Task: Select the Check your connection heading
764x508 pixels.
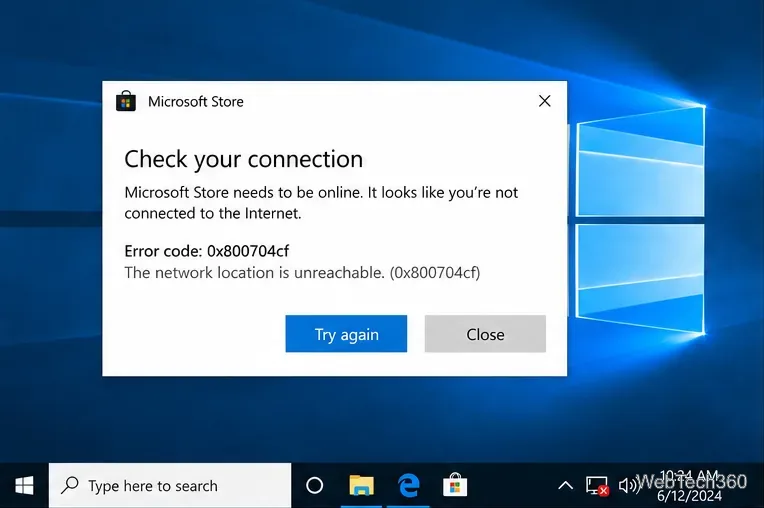Action: point(244,159)
